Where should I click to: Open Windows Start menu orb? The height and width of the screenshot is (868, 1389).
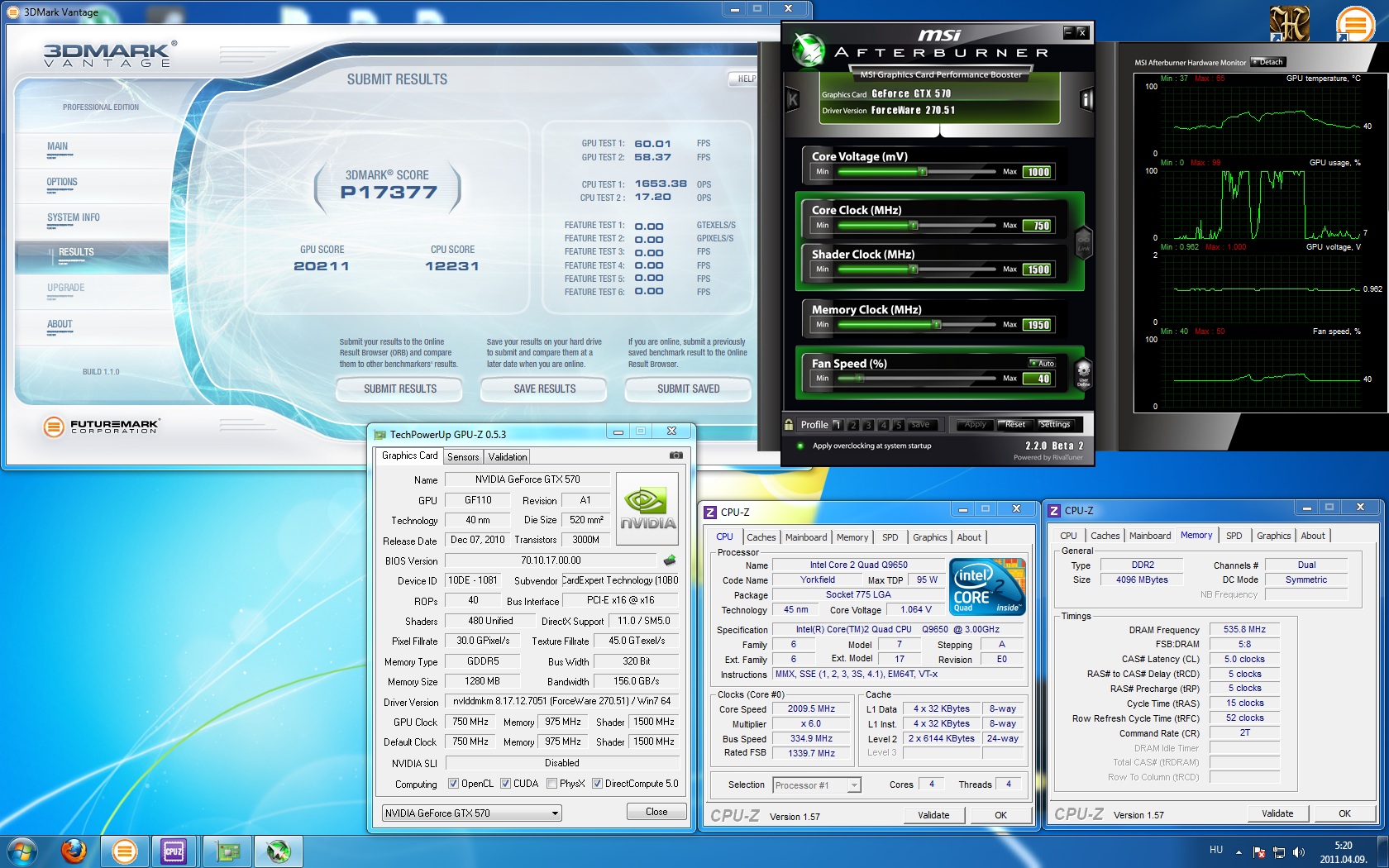click(21, 851)
